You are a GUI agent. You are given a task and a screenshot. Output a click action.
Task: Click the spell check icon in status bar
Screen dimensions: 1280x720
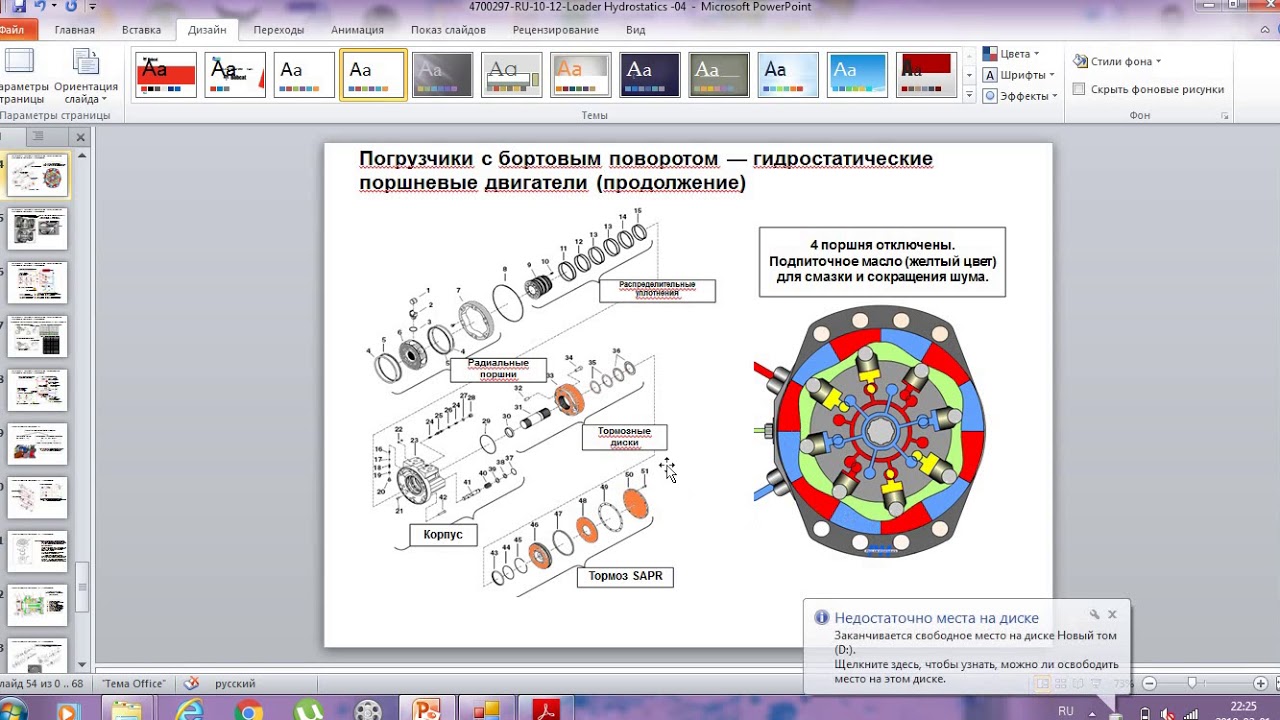tap(191, 683)
